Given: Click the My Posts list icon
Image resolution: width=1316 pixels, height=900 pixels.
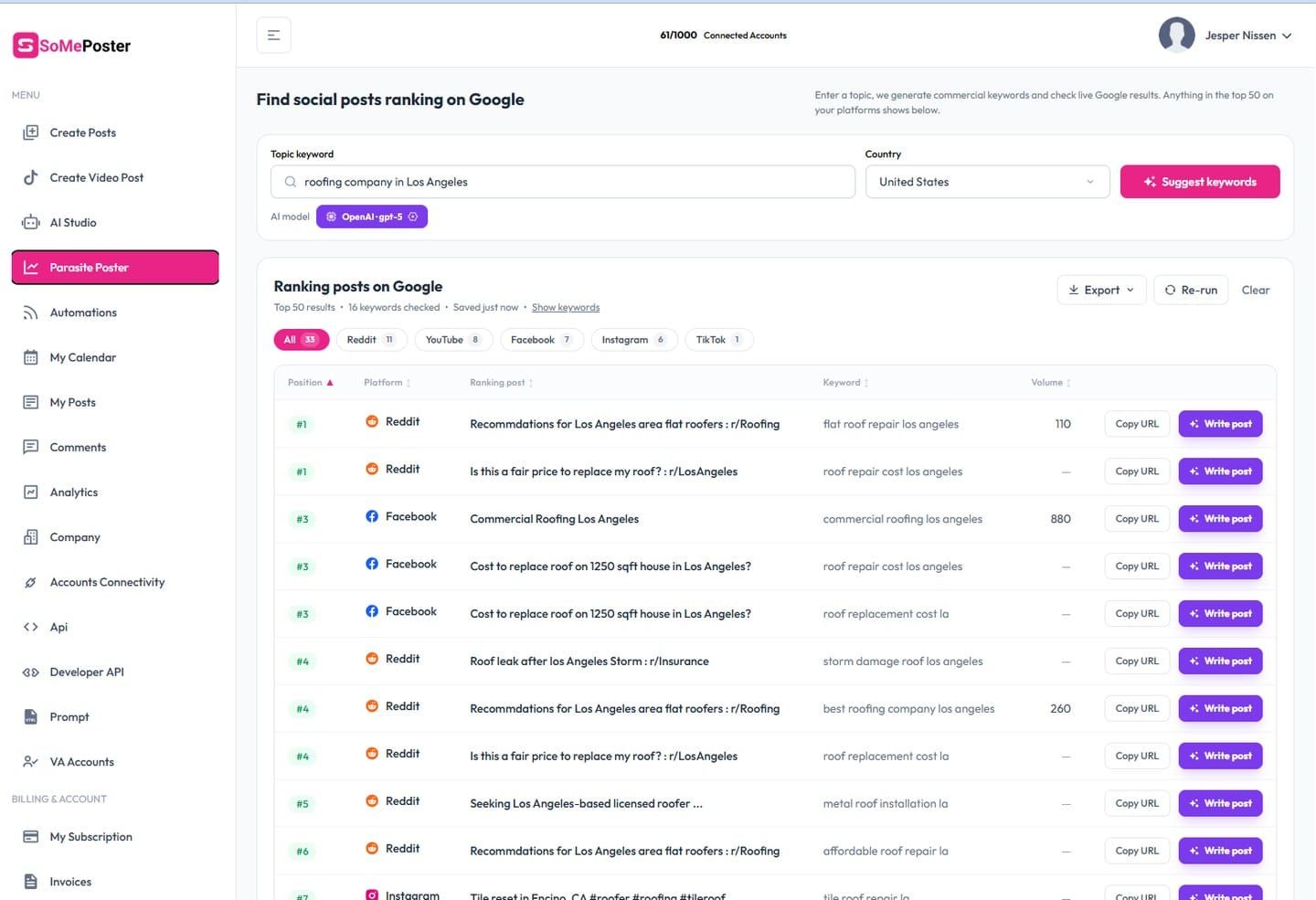Looking at the screenshot, I should coord(31,402).
